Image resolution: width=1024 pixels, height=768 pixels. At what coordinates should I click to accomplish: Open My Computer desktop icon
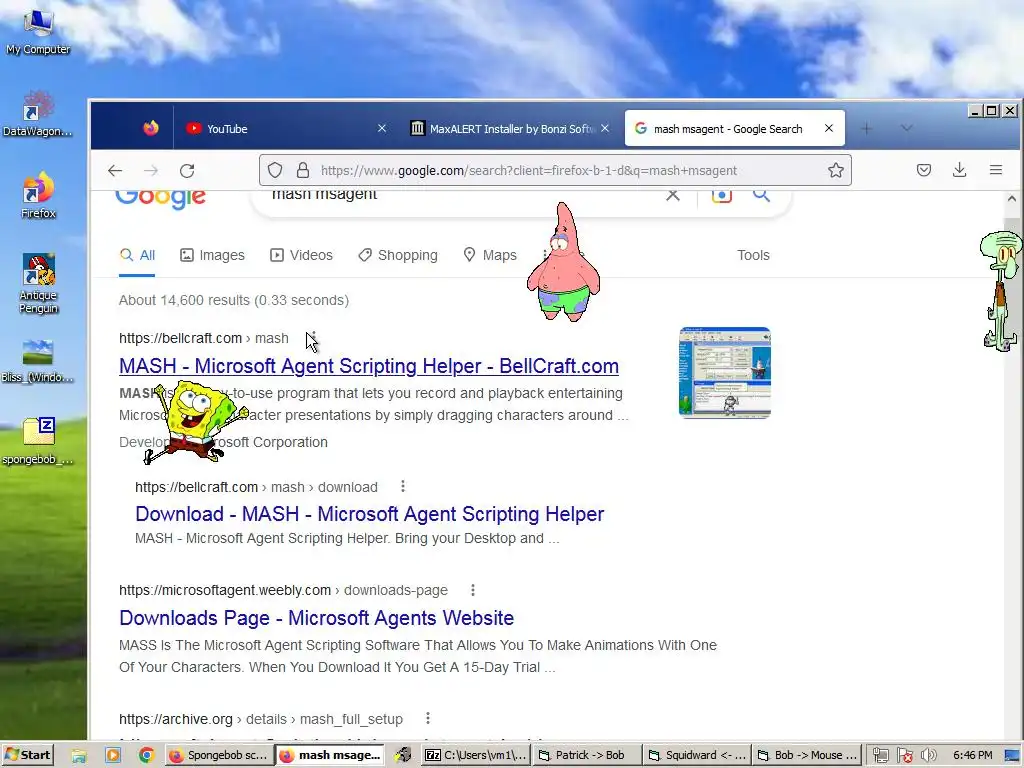pyautogui.click(x=38, y=31)
